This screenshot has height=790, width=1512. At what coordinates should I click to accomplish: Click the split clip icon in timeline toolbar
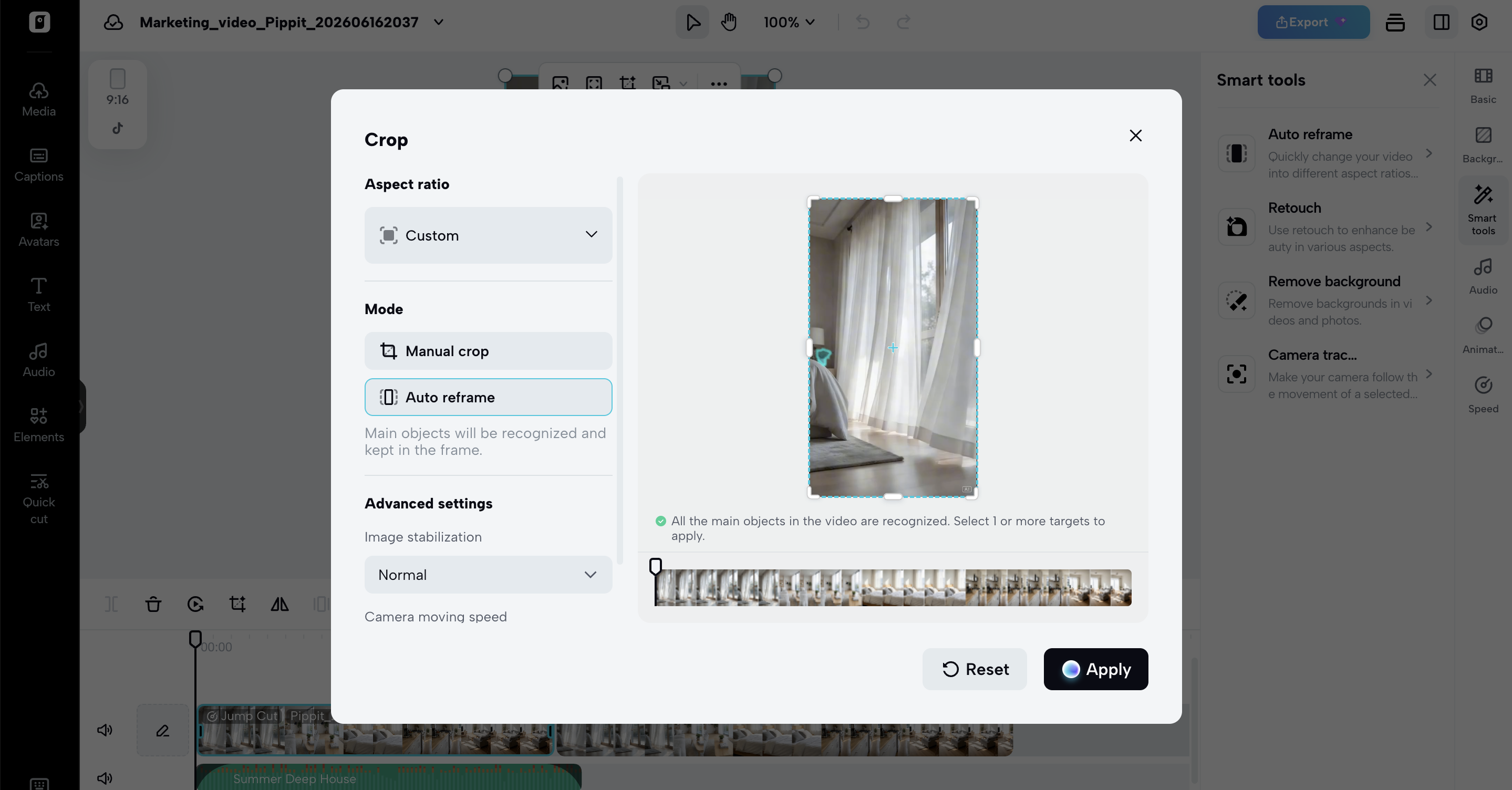point(111,604)
